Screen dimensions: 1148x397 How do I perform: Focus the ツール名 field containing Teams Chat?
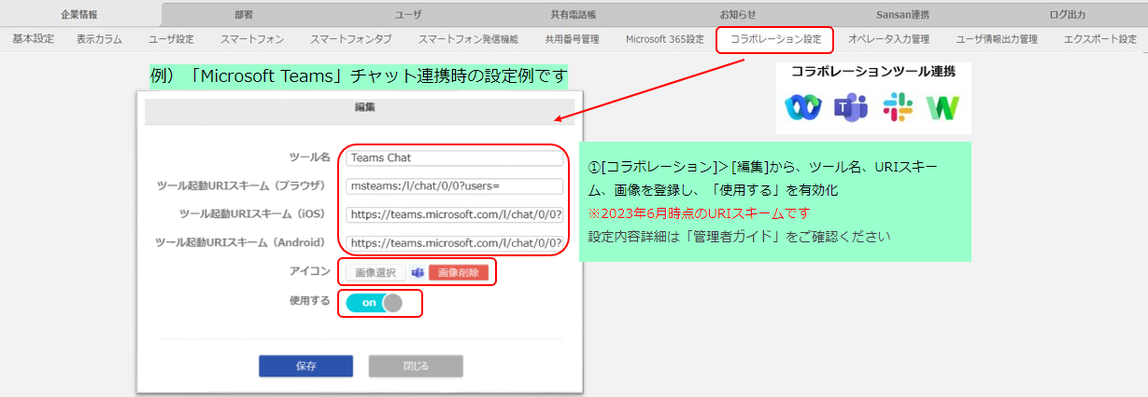click(x=454, y=157)
